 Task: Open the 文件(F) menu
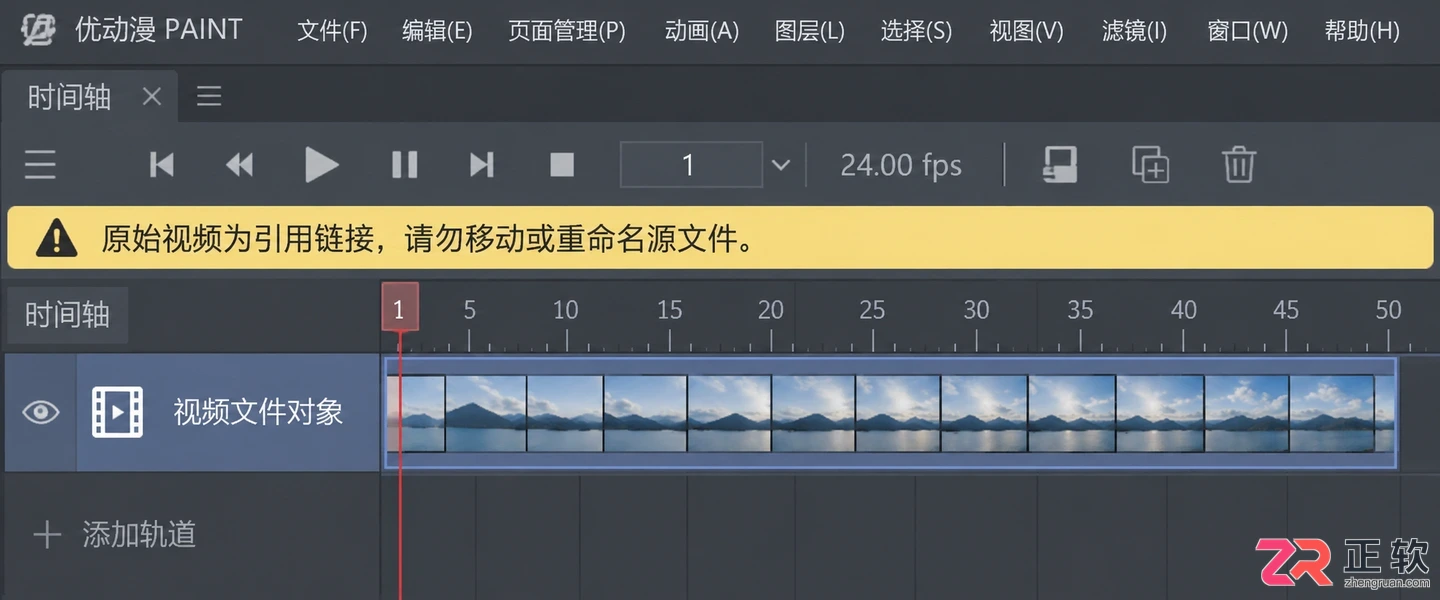tap(332, 31)
